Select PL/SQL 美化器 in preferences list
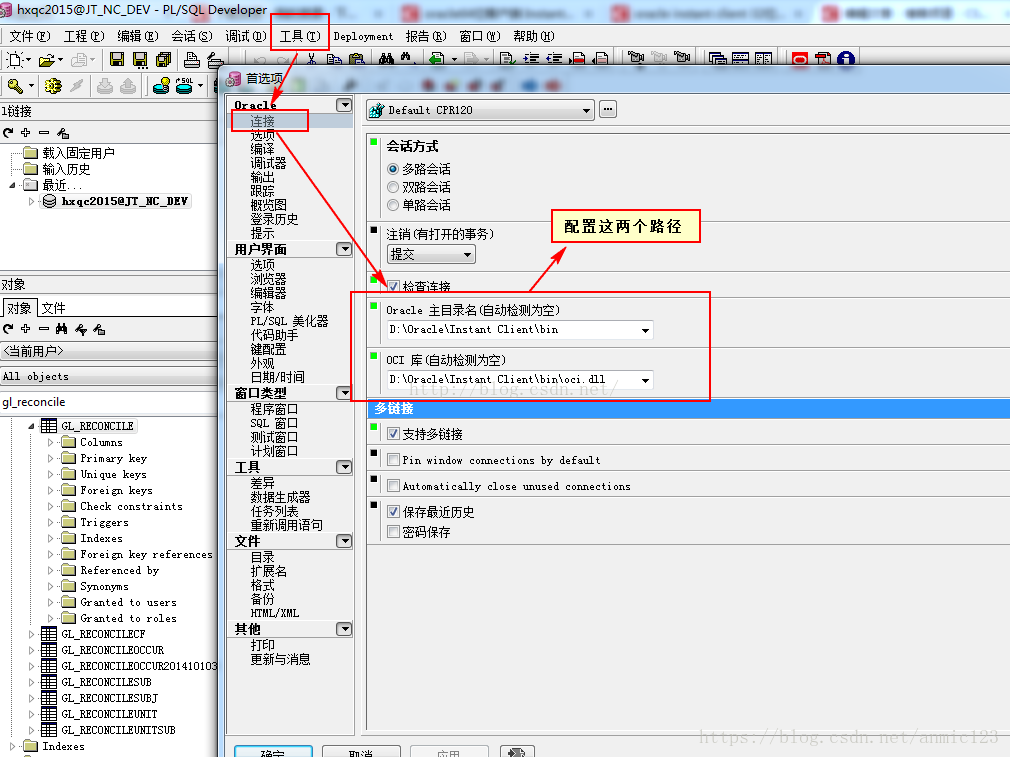This screenshot has height=757, width=1010. [289, 321]
